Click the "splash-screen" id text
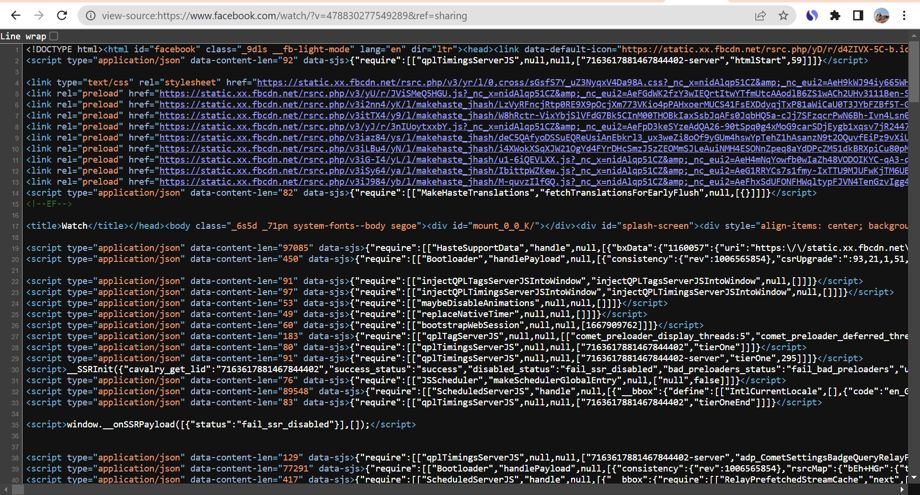 pyautogui.click(x=653, y=226)
